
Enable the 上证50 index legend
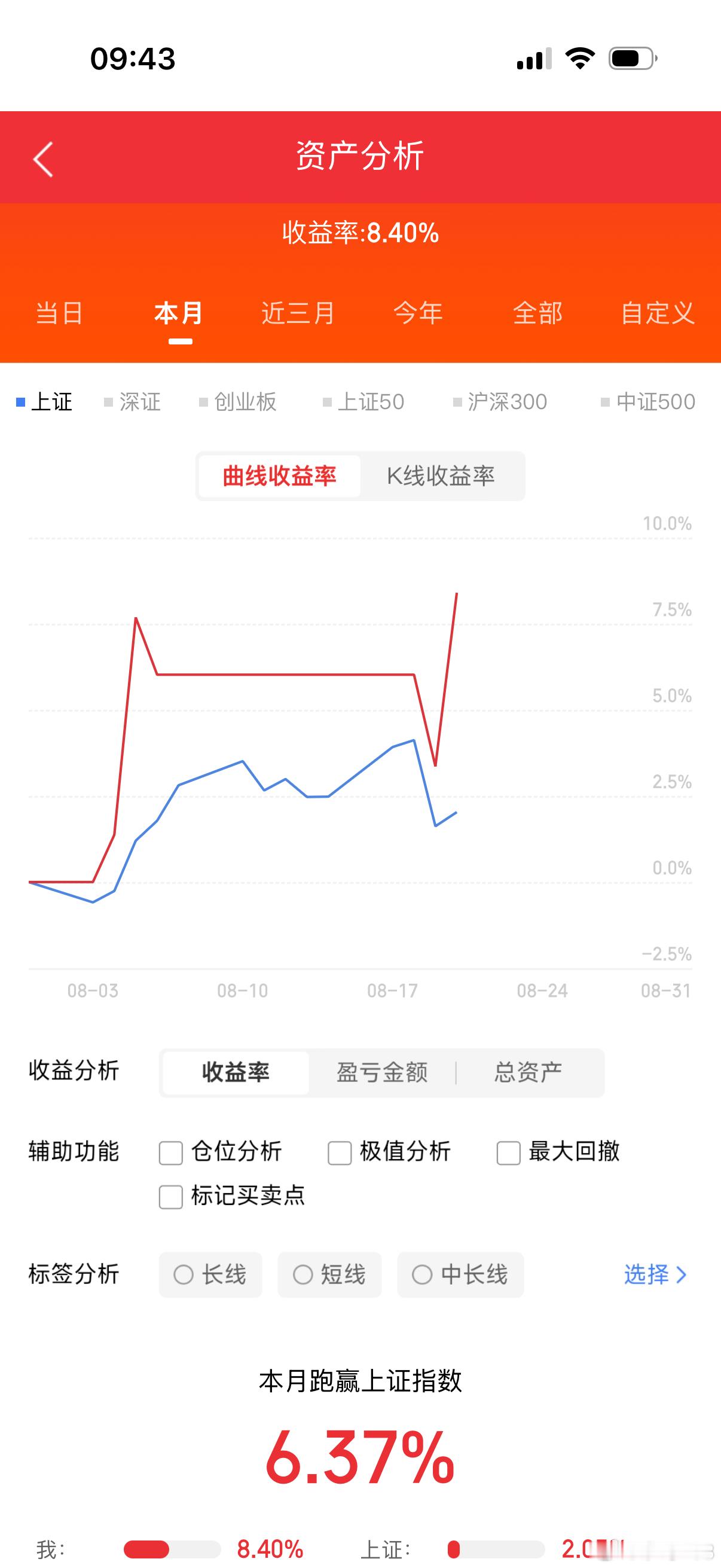[x=364, y=402]
